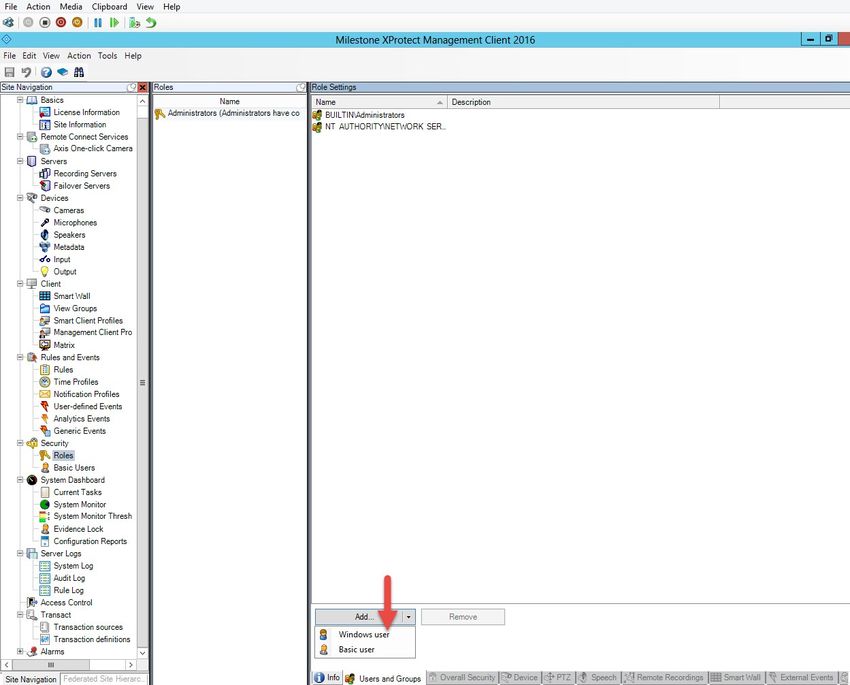The width and height of the screenshot is (850, 685).
Task: Click the Notification Profiles envelope icon
Action: click(45, 394)
